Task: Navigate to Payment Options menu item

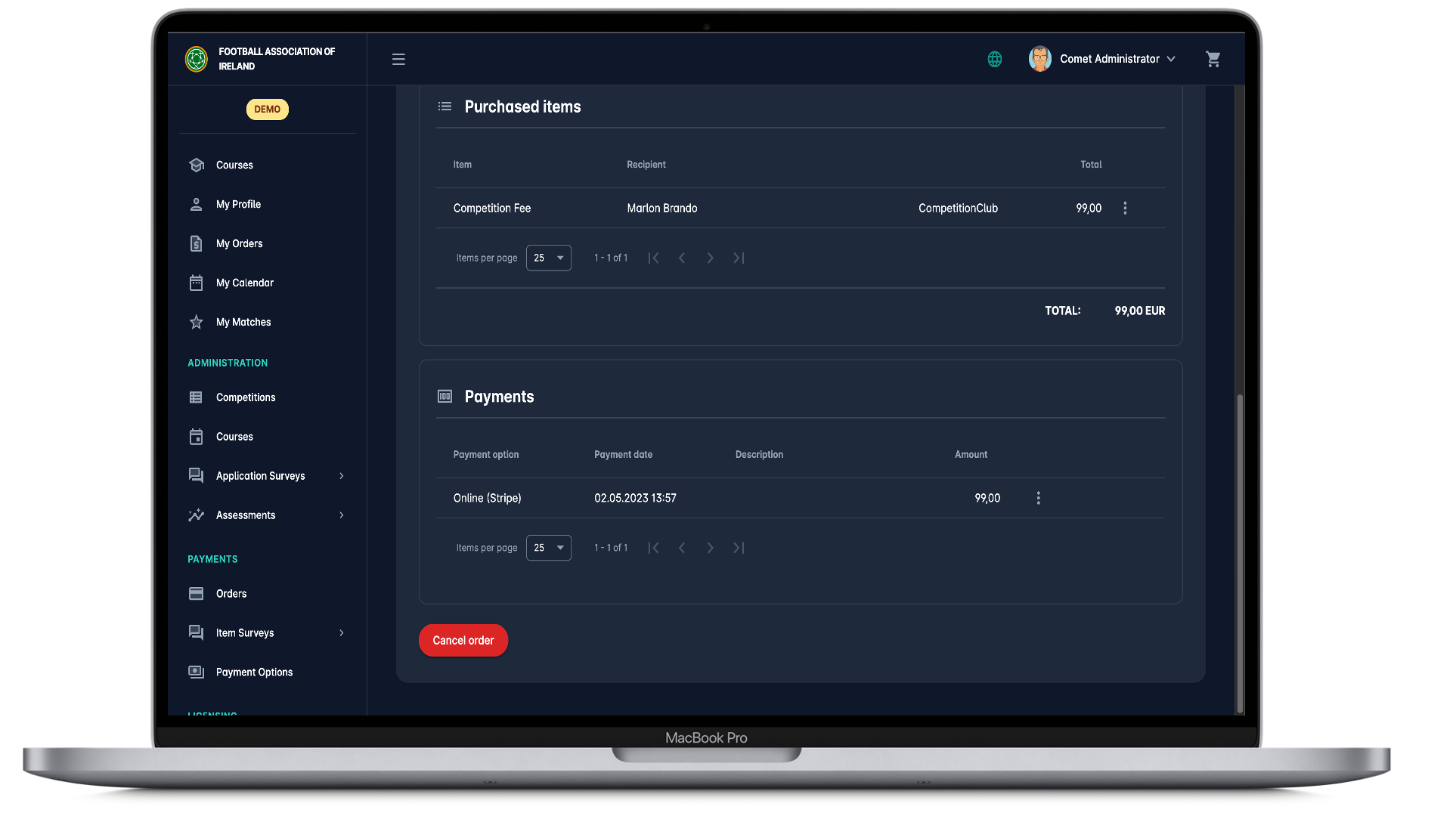Action: [254, 672]
